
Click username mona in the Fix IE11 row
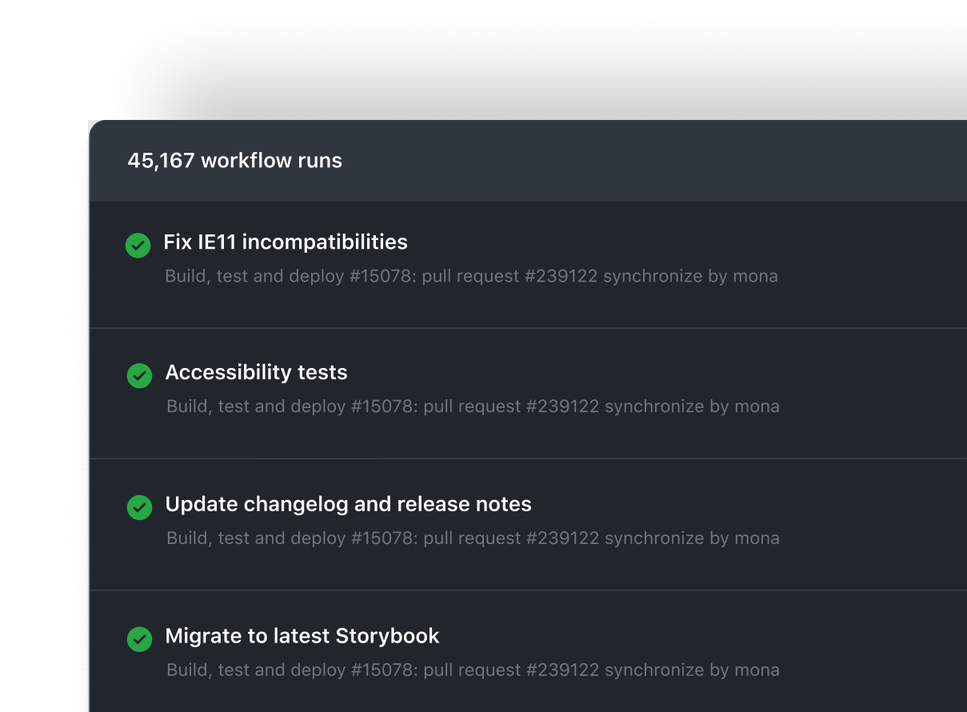tap(755, 276)
